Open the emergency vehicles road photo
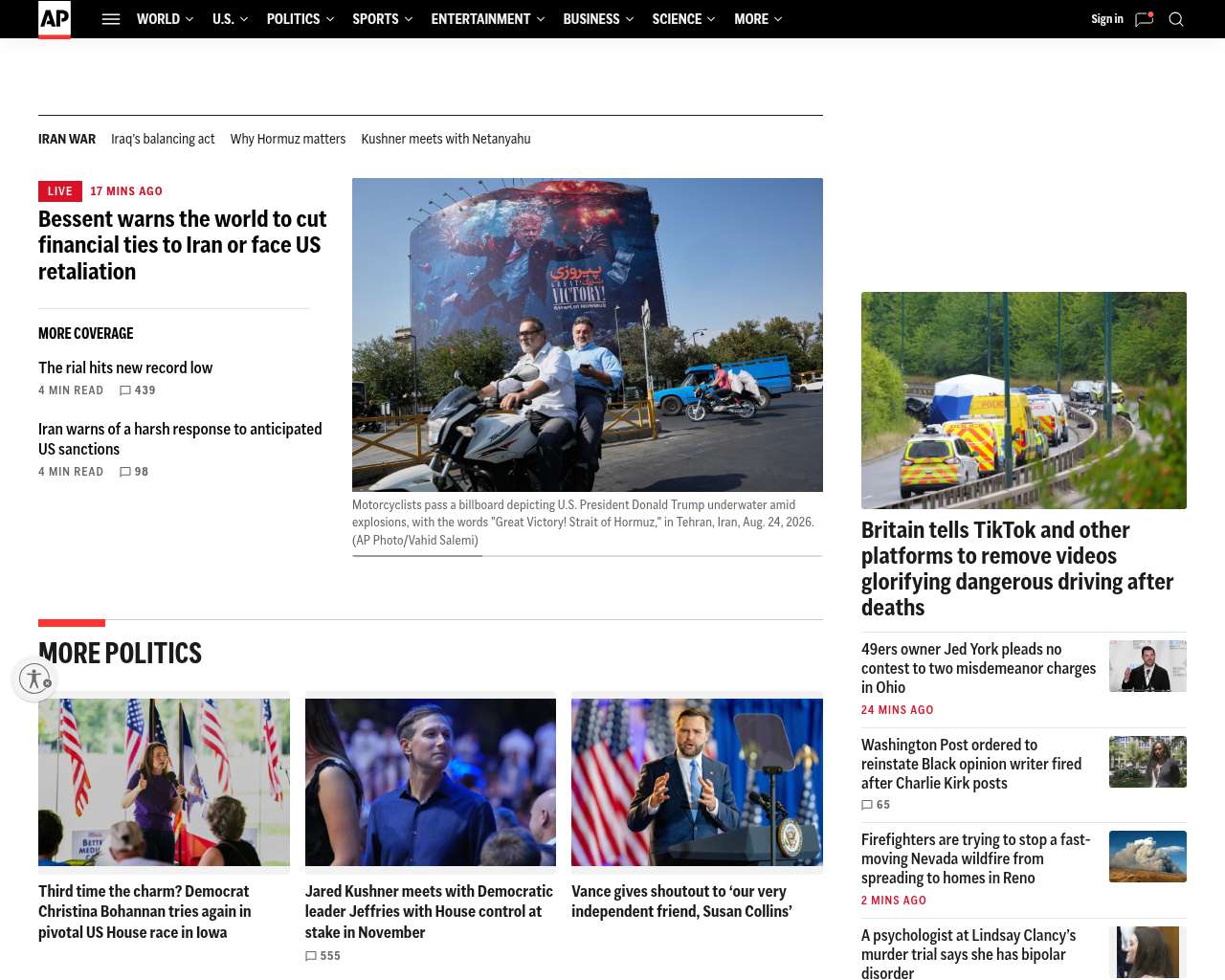This screenshot has width=1225, height=980. 1024,400
